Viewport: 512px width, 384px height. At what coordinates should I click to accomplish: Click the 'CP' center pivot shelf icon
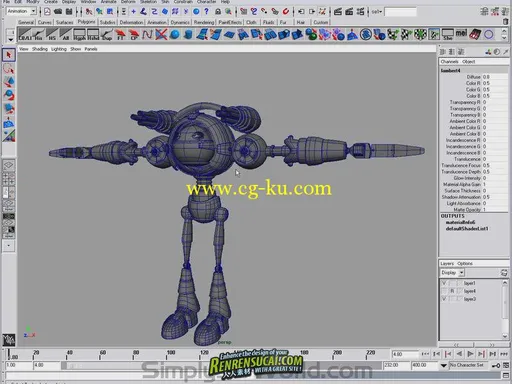click(x=134, y=34)
